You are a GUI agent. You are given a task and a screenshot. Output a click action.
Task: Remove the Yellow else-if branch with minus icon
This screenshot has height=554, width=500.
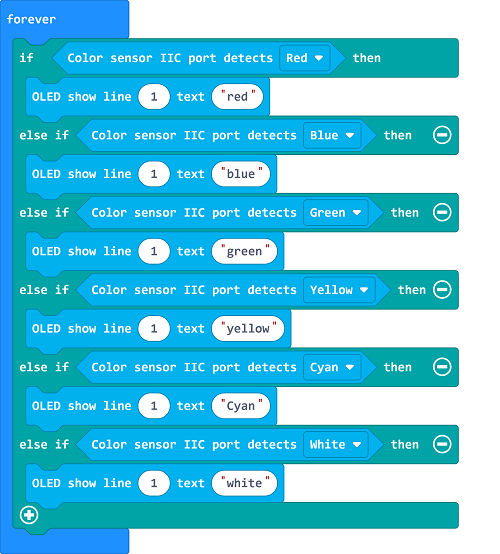(x=442, y=290)
